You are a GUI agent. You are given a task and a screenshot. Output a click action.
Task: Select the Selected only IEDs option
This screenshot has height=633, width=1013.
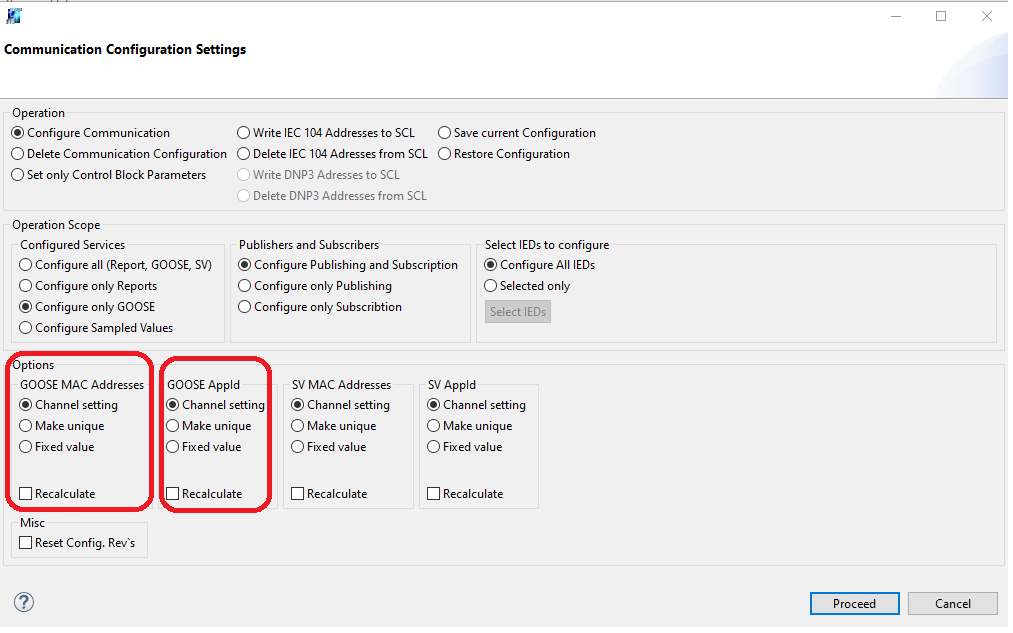coord(491,286)
